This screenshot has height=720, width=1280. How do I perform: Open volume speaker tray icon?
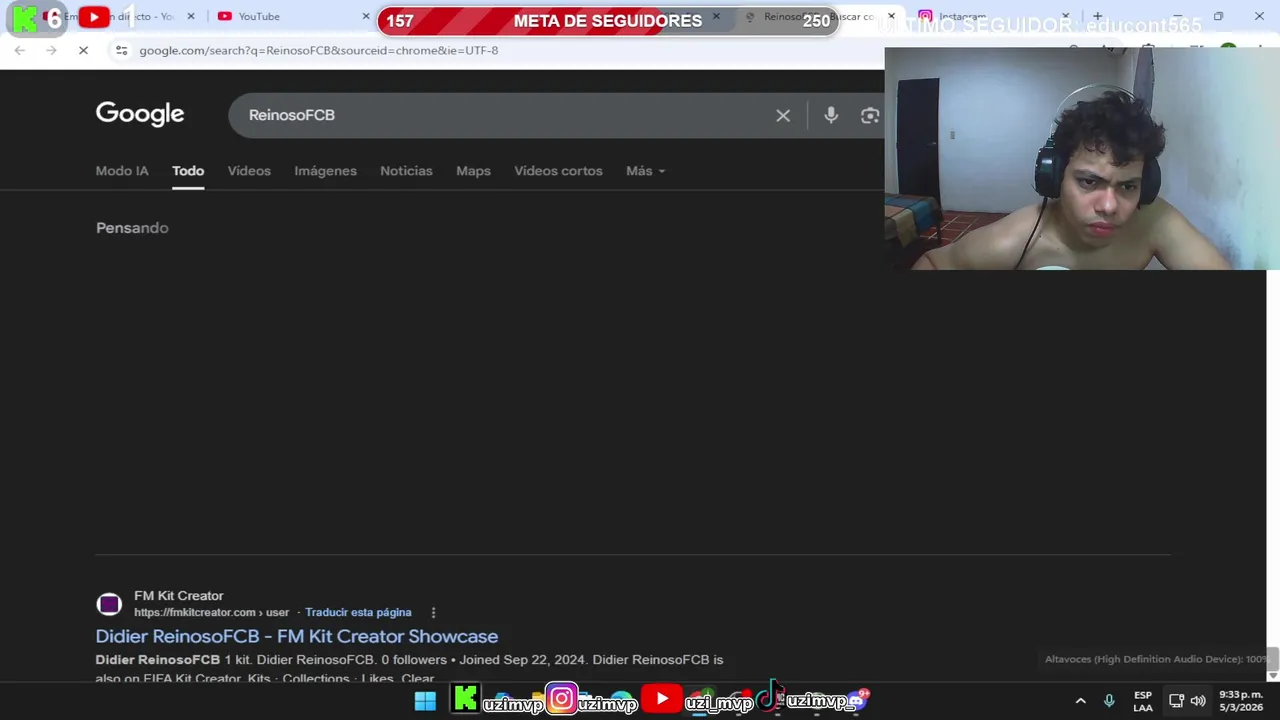coord(1198,701)
